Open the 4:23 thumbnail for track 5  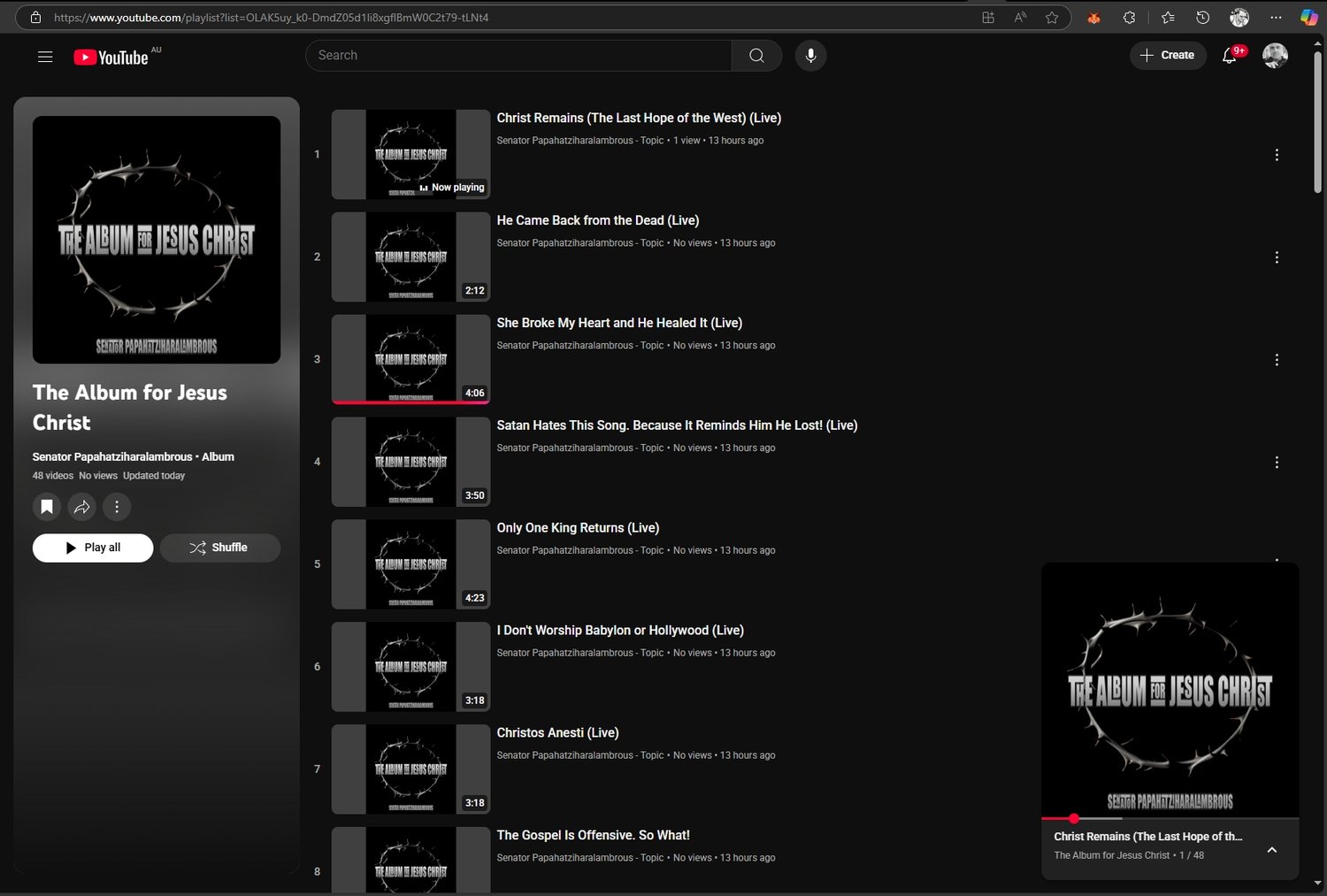410,565
